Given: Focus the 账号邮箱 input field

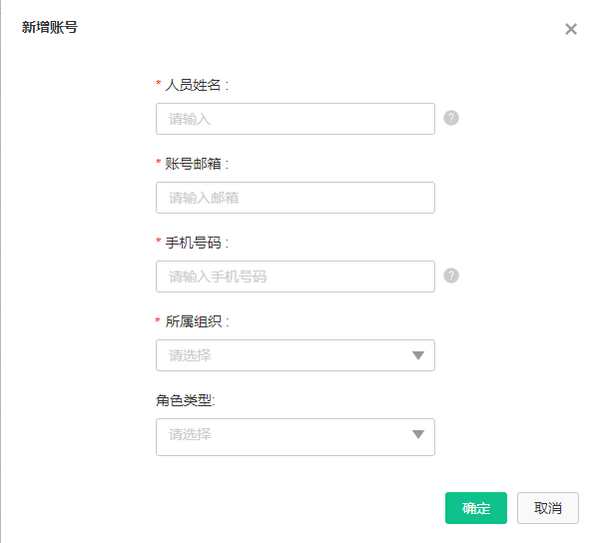Looking at the screenshot, I should (x=295, y=198).
